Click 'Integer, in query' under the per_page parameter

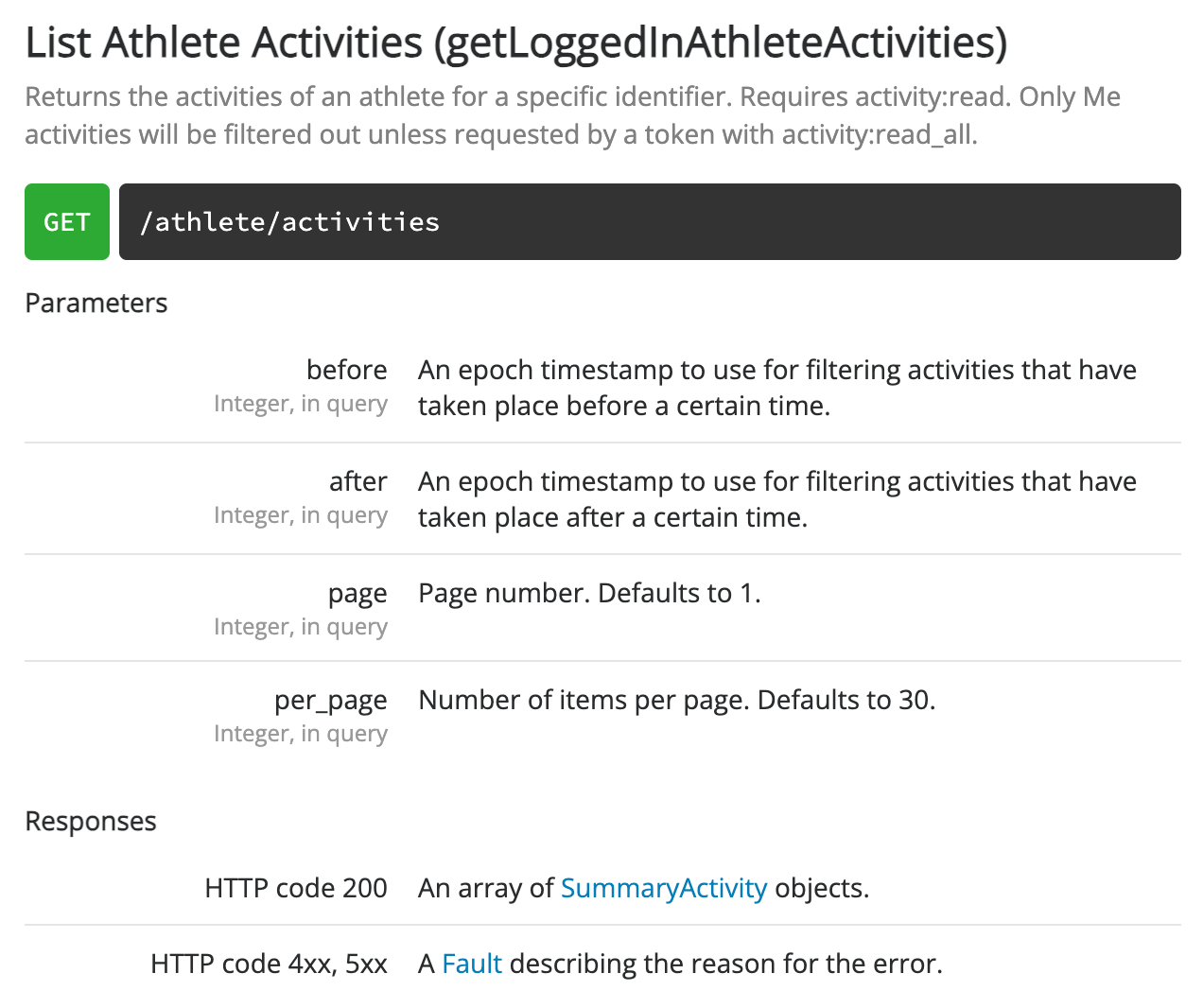pyautogui.click(x=300, y=734)
